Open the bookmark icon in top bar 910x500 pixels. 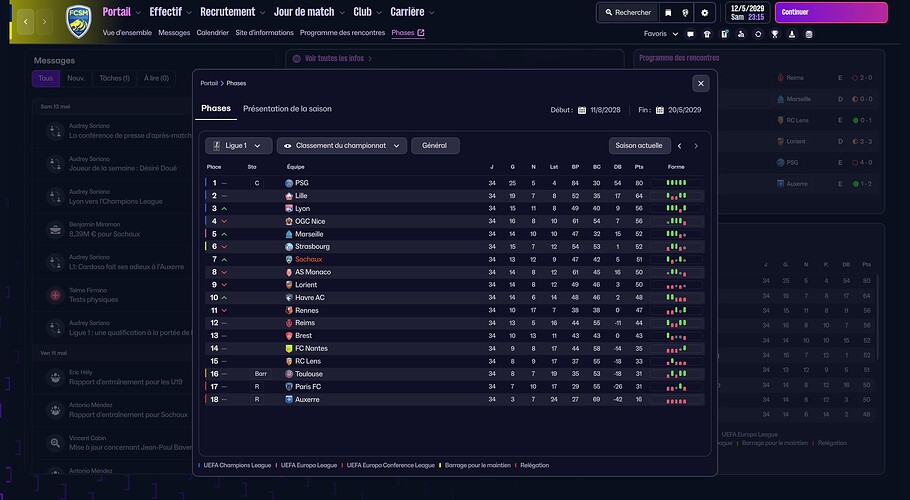(x=668, y=12)
